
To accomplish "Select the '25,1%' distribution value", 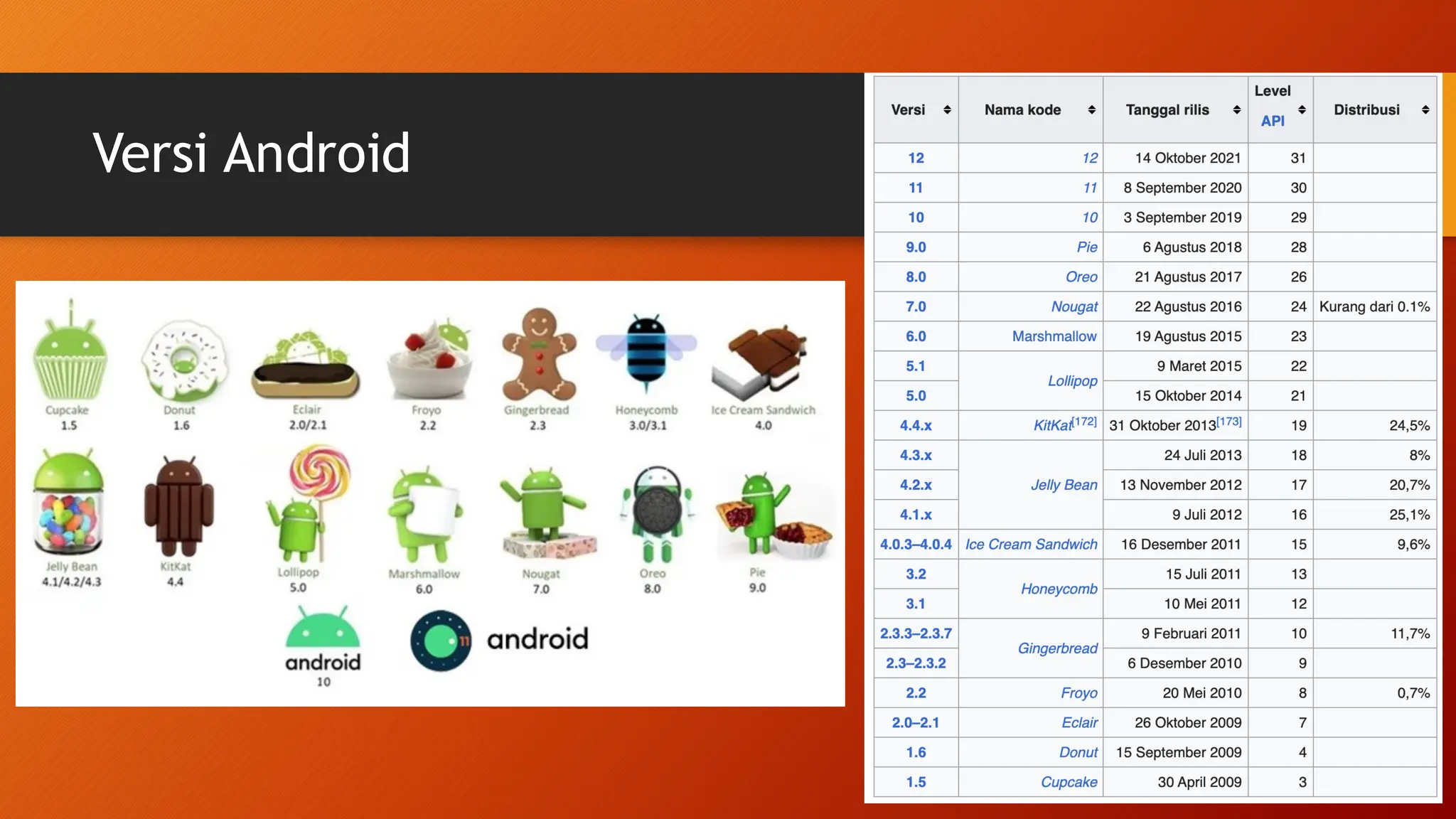I will [1410, 515].
